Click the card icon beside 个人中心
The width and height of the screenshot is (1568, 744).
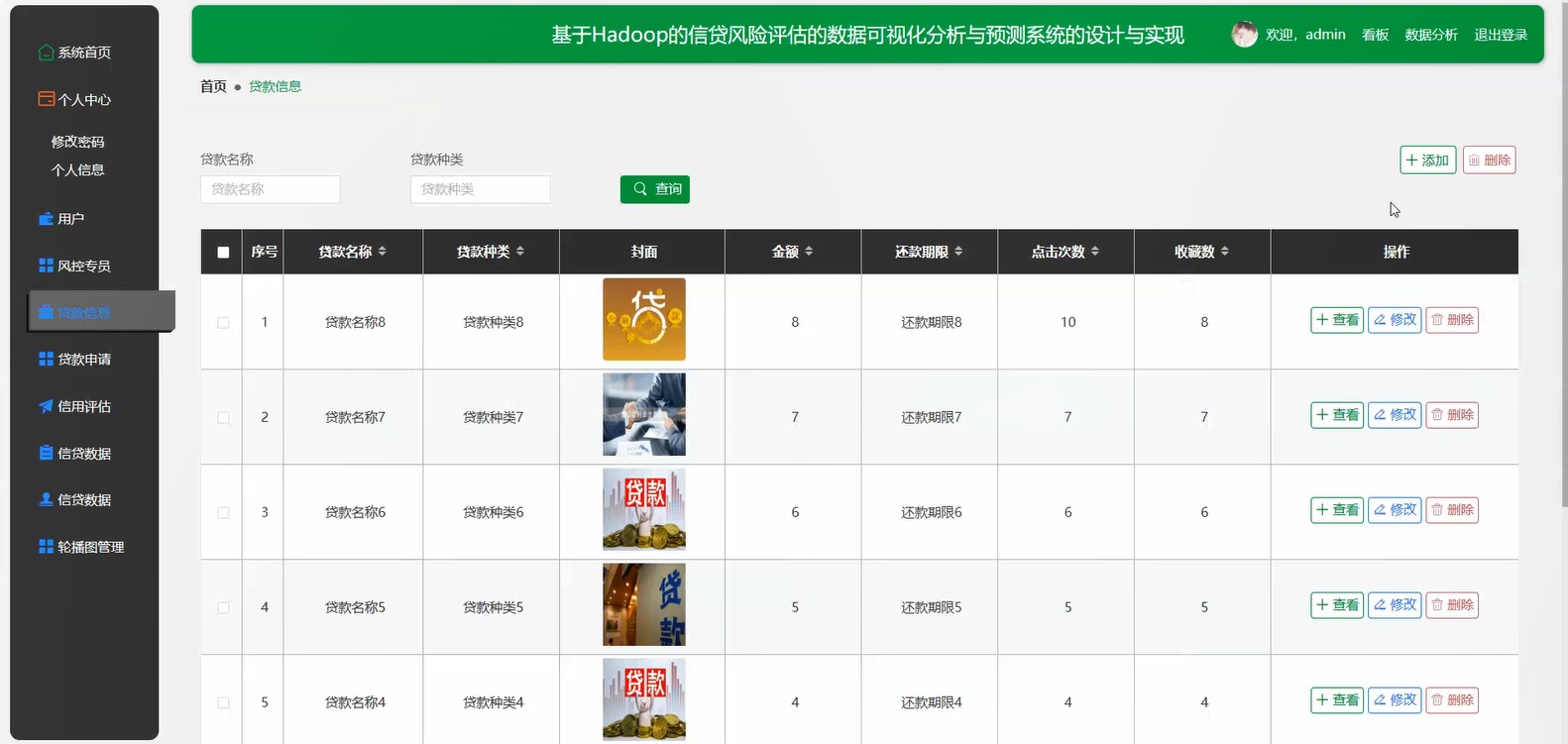46,99
